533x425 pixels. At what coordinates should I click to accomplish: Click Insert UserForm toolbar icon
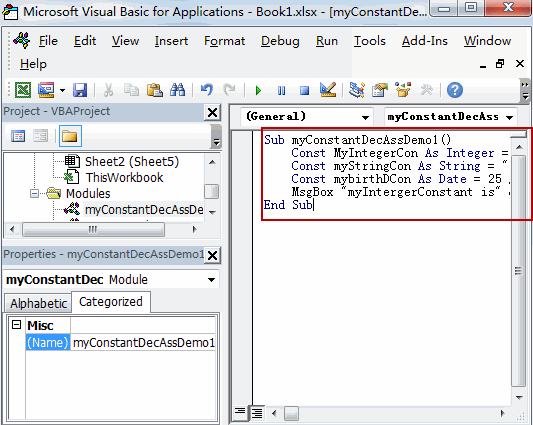(x=46, y=90)
